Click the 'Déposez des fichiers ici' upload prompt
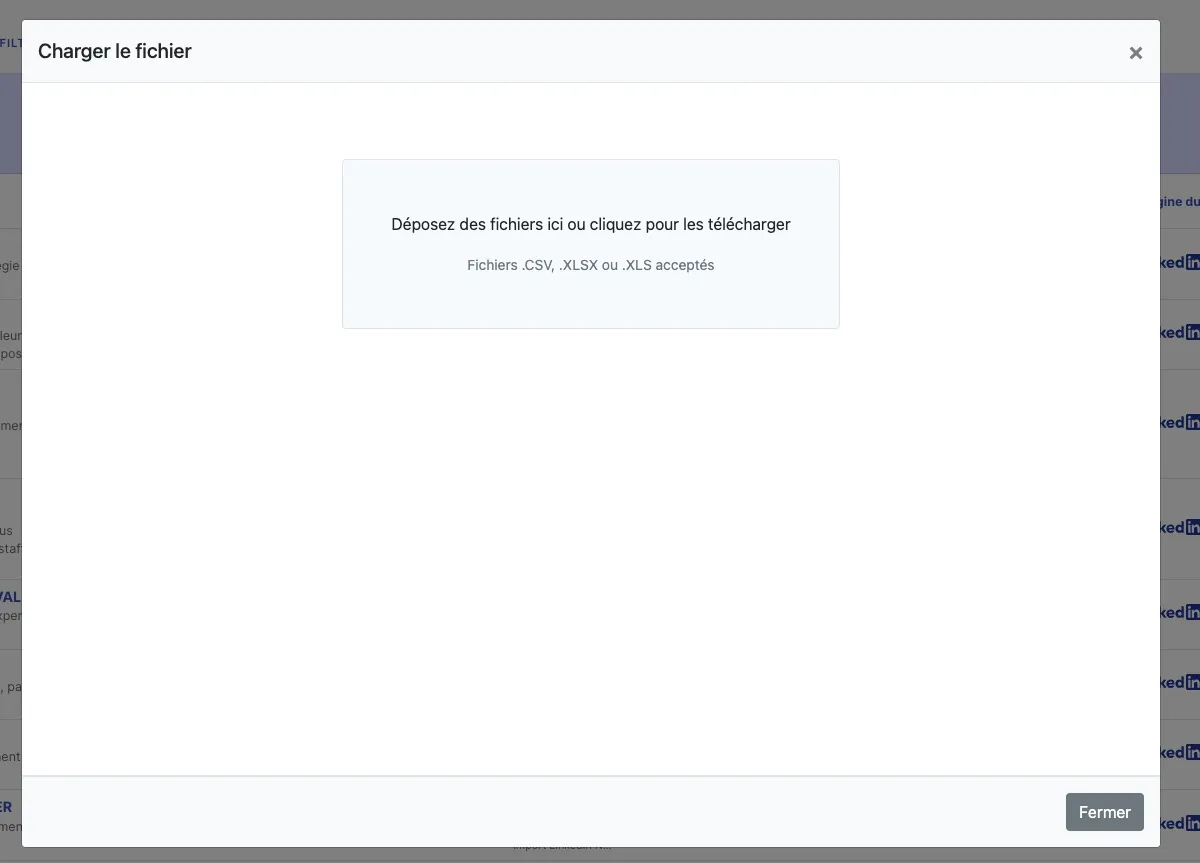Screen dimensions: 1200x863 coord(590,224)
